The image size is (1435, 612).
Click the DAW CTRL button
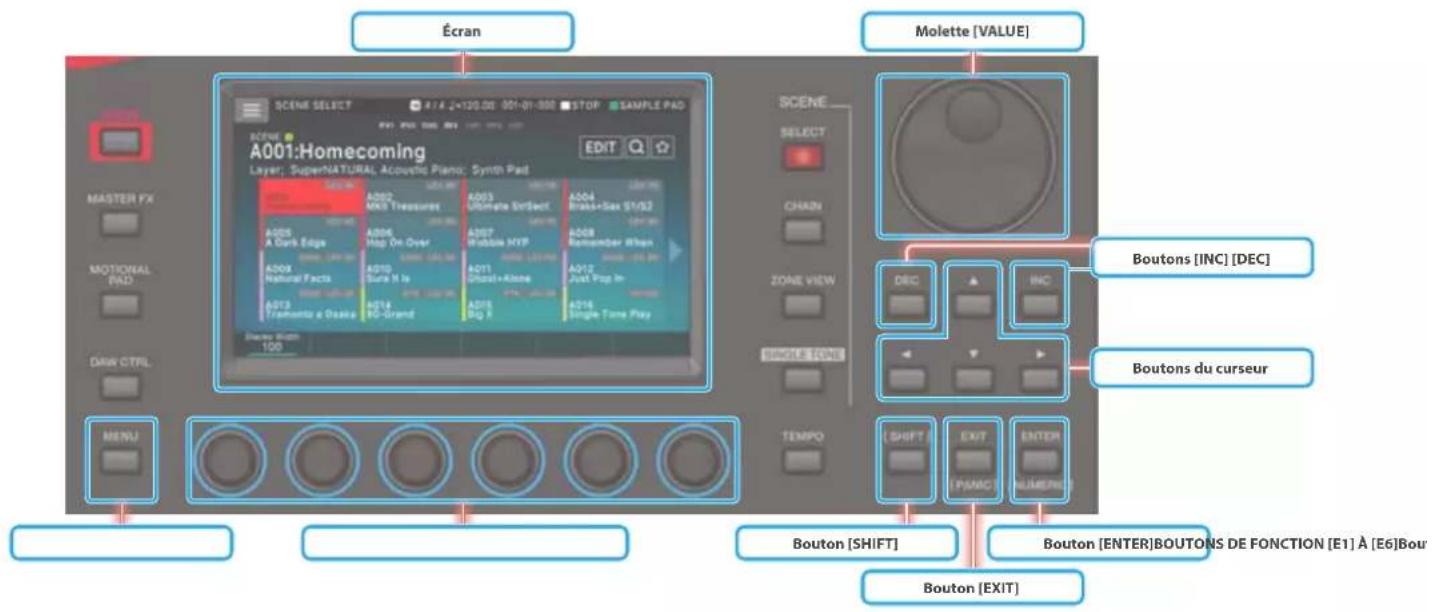(120, 386)
